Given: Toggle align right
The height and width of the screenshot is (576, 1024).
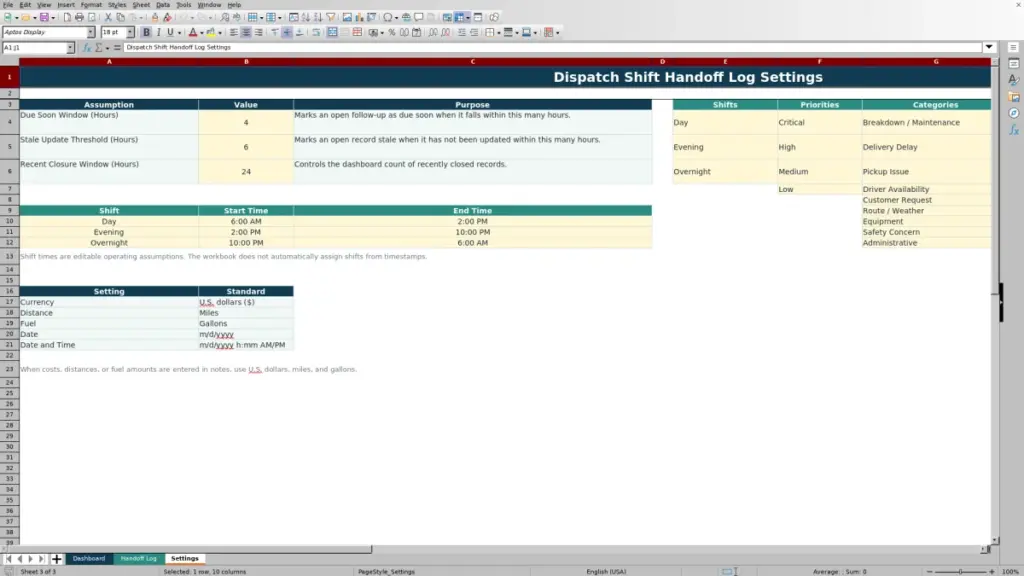Looking at the screenshot, I should pos(259,33).
